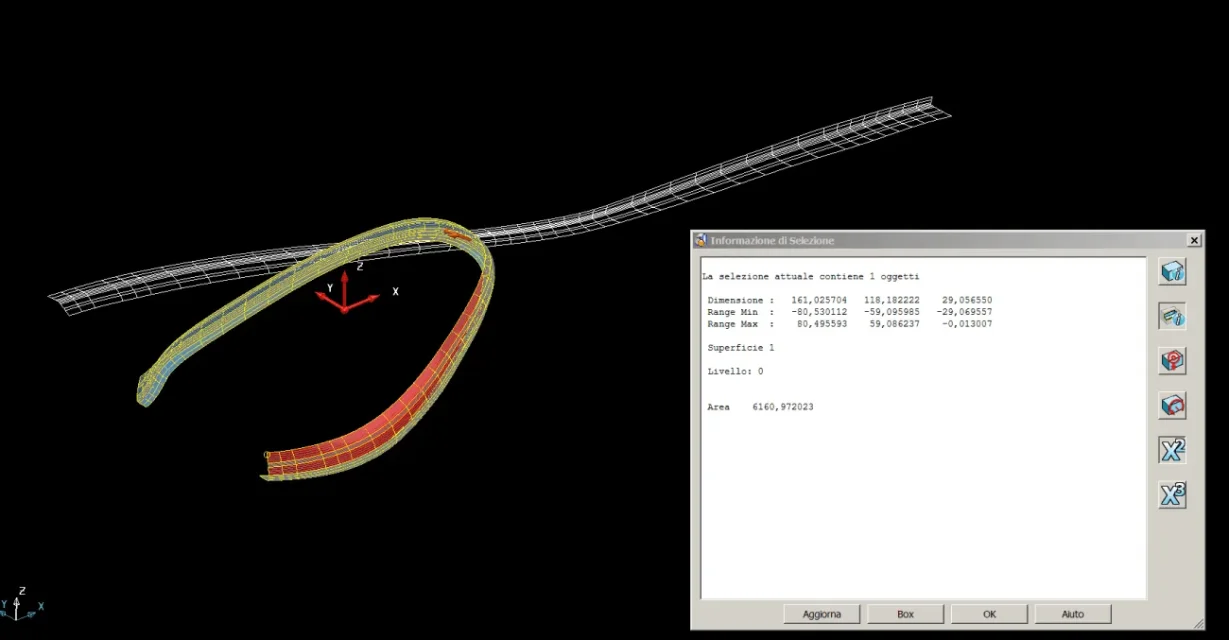Viewport: 1229px width, 640px height.
Task: Click the fourth icon with red arc on cube
Action: [x=1172, y=405]
